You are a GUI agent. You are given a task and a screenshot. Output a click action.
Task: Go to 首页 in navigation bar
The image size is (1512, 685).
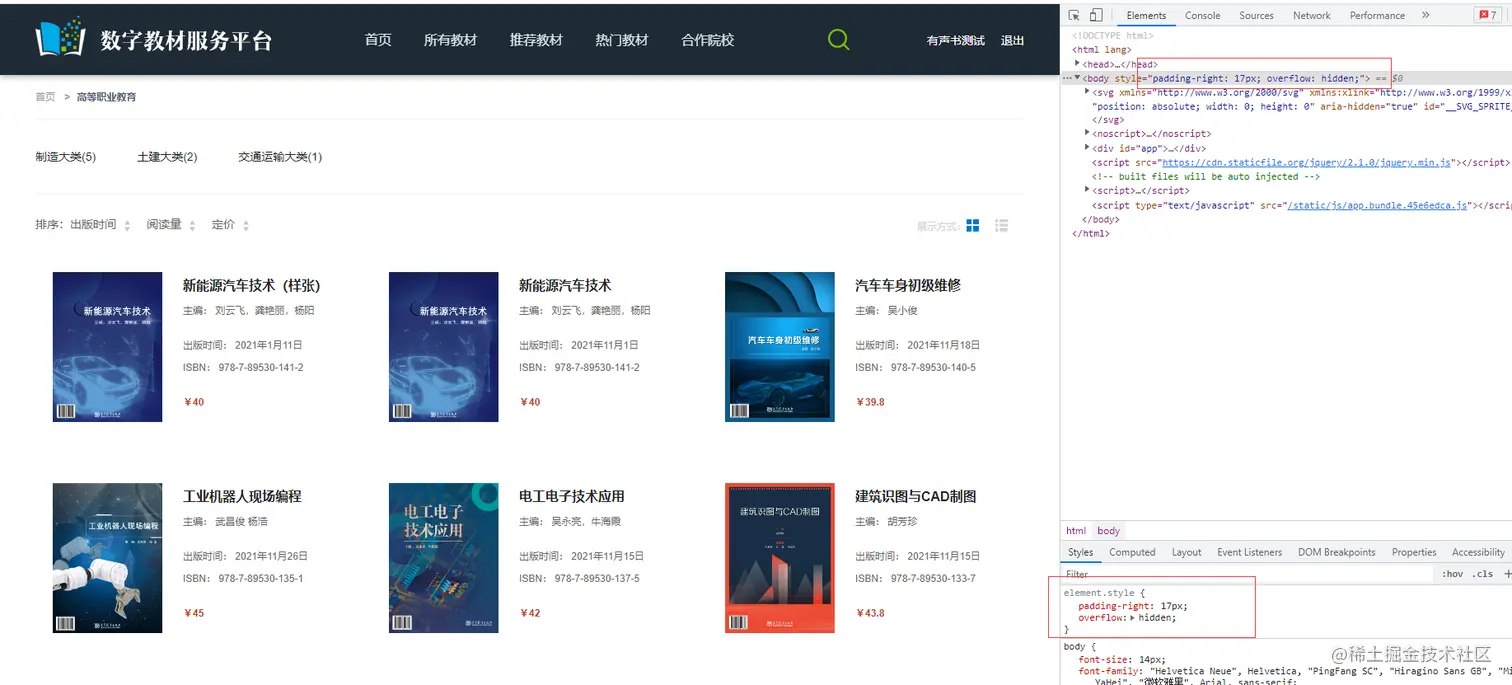point(378,40)
